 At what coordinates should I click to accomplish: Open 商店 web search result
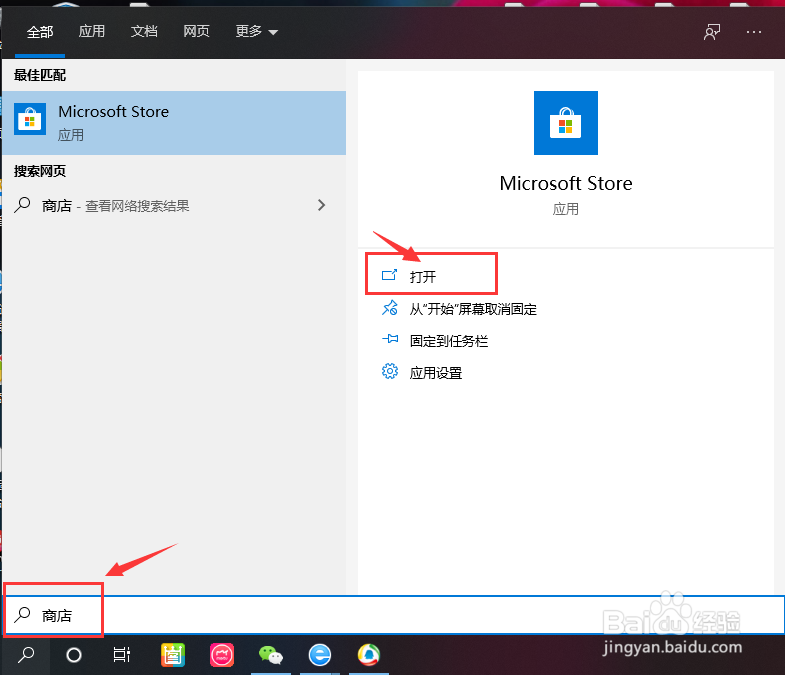[x=174, y=205]
